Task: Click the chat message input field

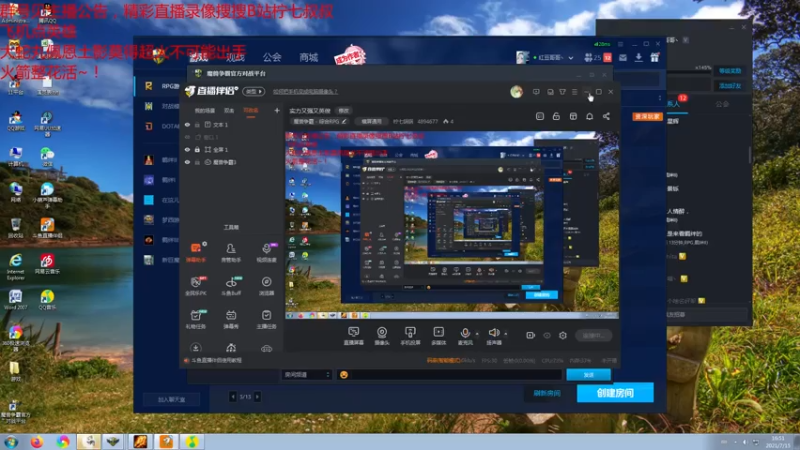Action: pyautogui.click(x=457, y=374)
